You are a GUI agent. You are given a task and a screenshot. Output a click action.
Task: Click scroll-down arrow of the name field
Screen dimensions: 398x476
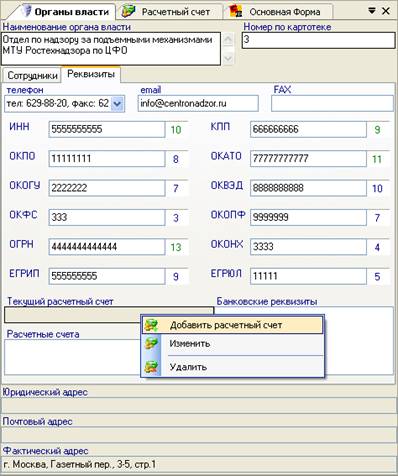tap(228, 58)
